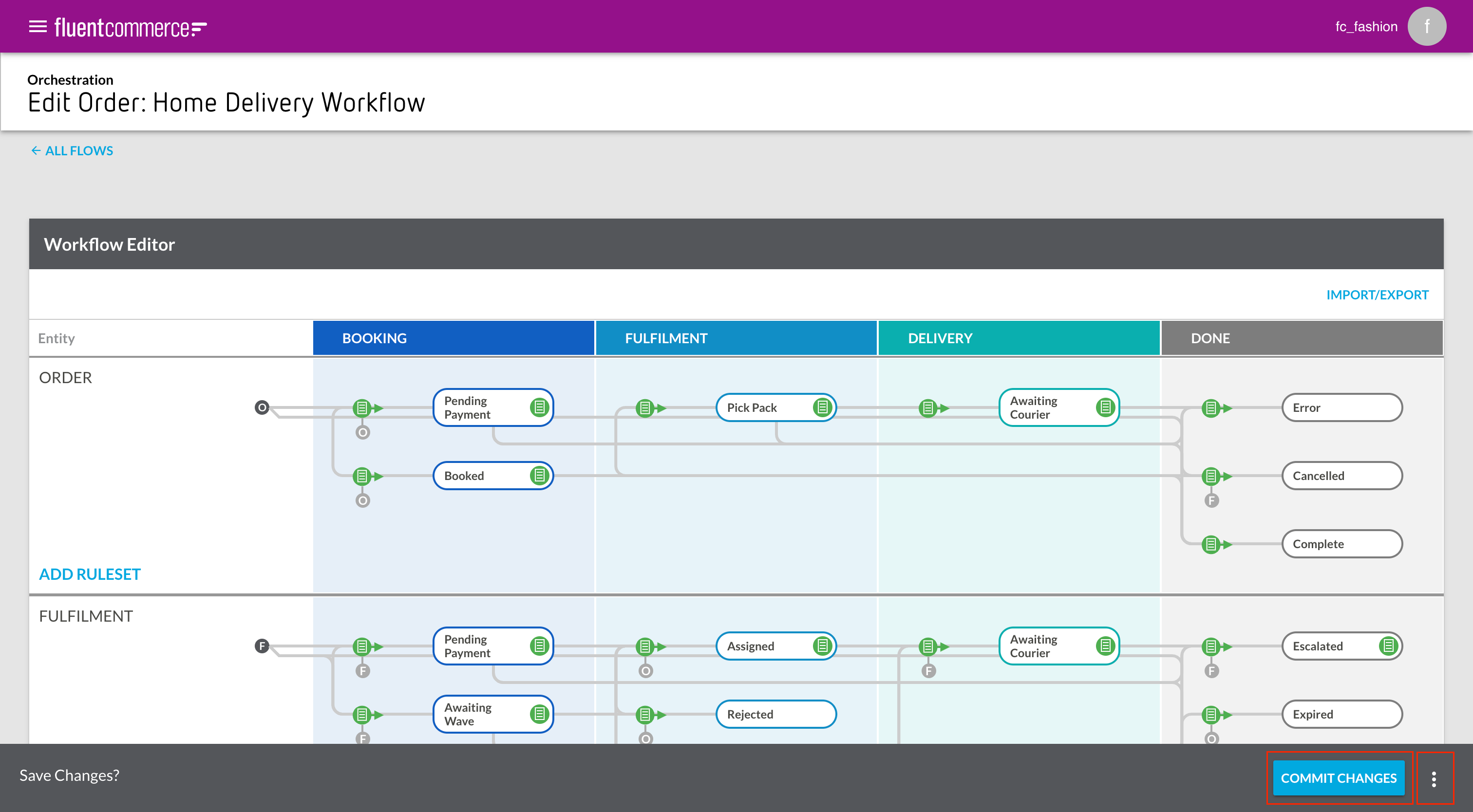Open the IMPORT/EXPORT link
Screen dimensions: 1473x812
click(1377, 295)
